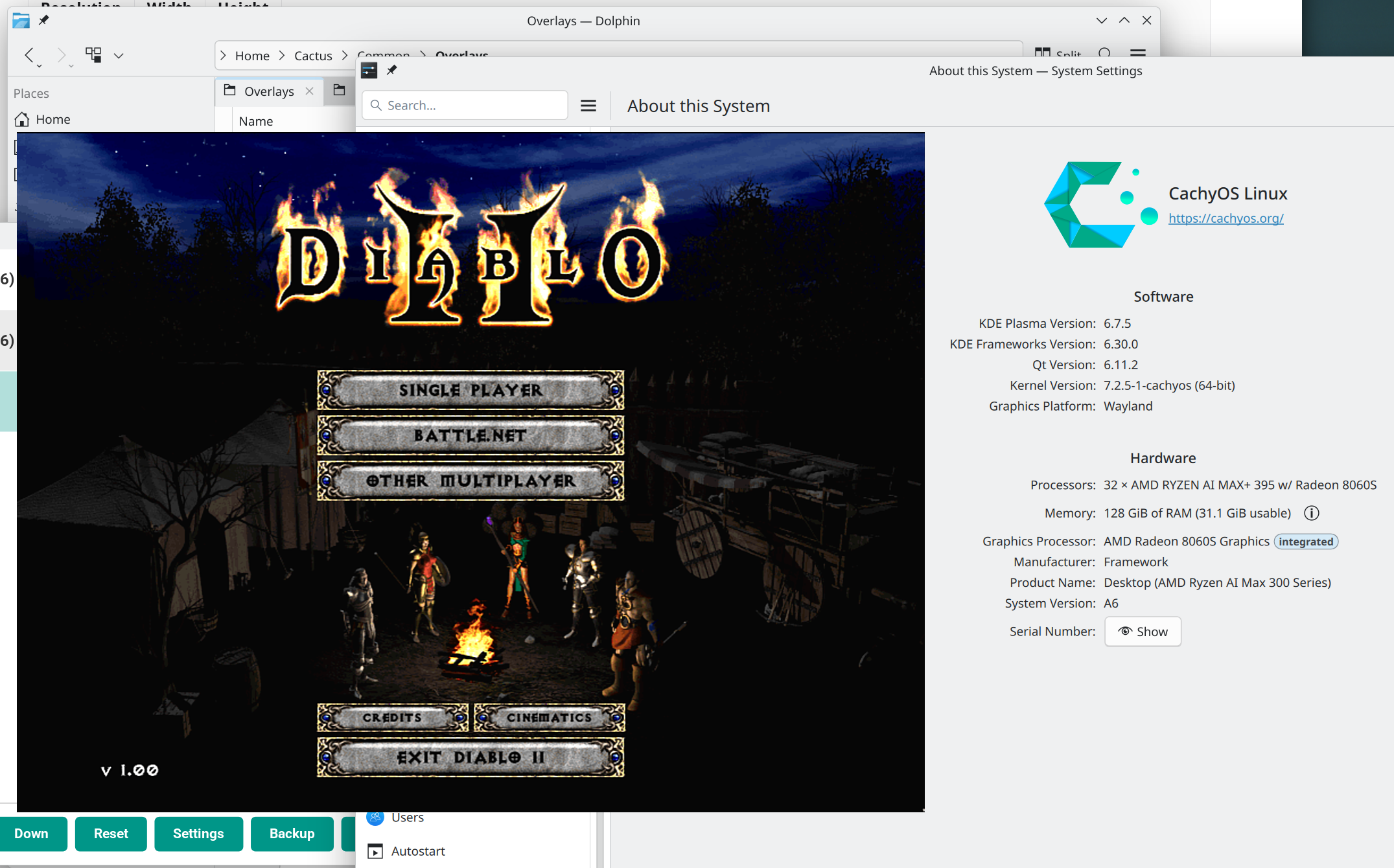
Task: Click the green Backup button
Action: (x=292, y=834)
